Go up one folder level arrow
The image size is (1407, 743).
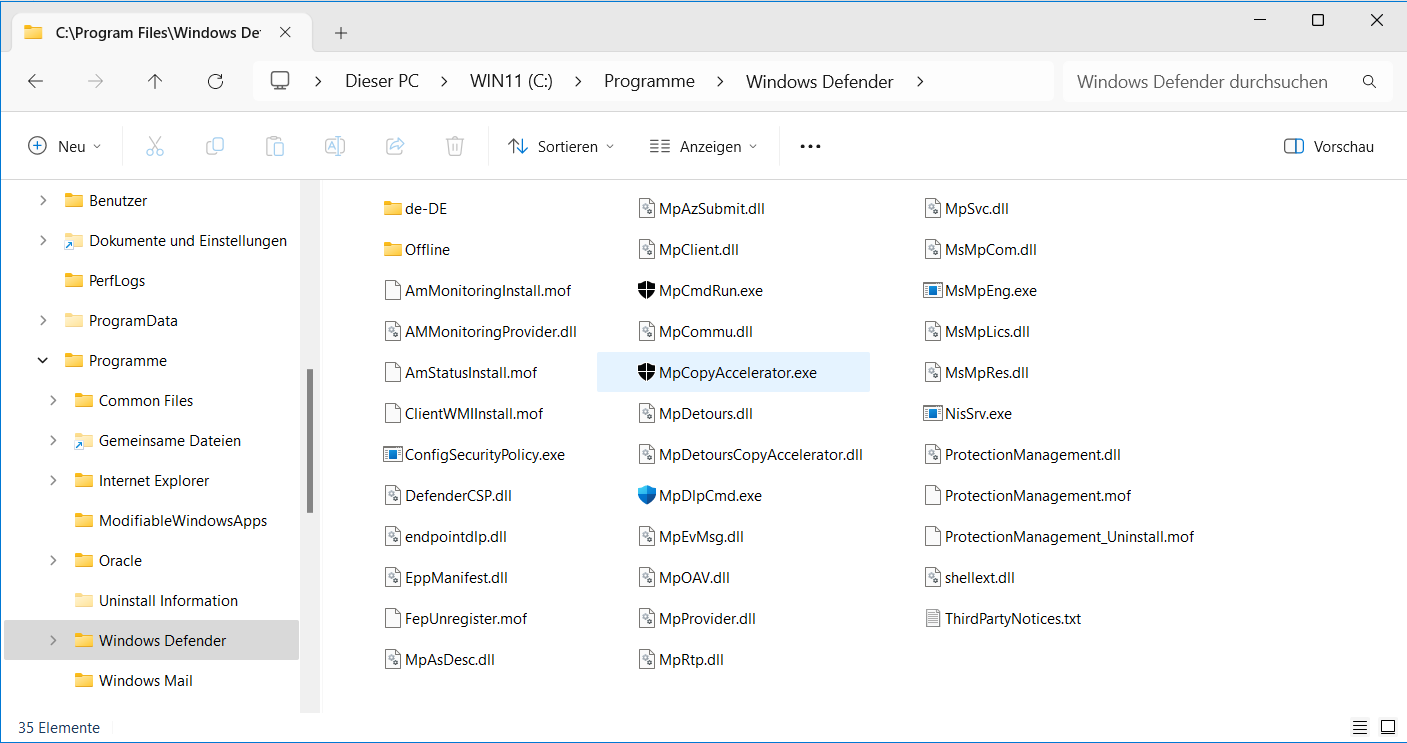pos(155,82)
